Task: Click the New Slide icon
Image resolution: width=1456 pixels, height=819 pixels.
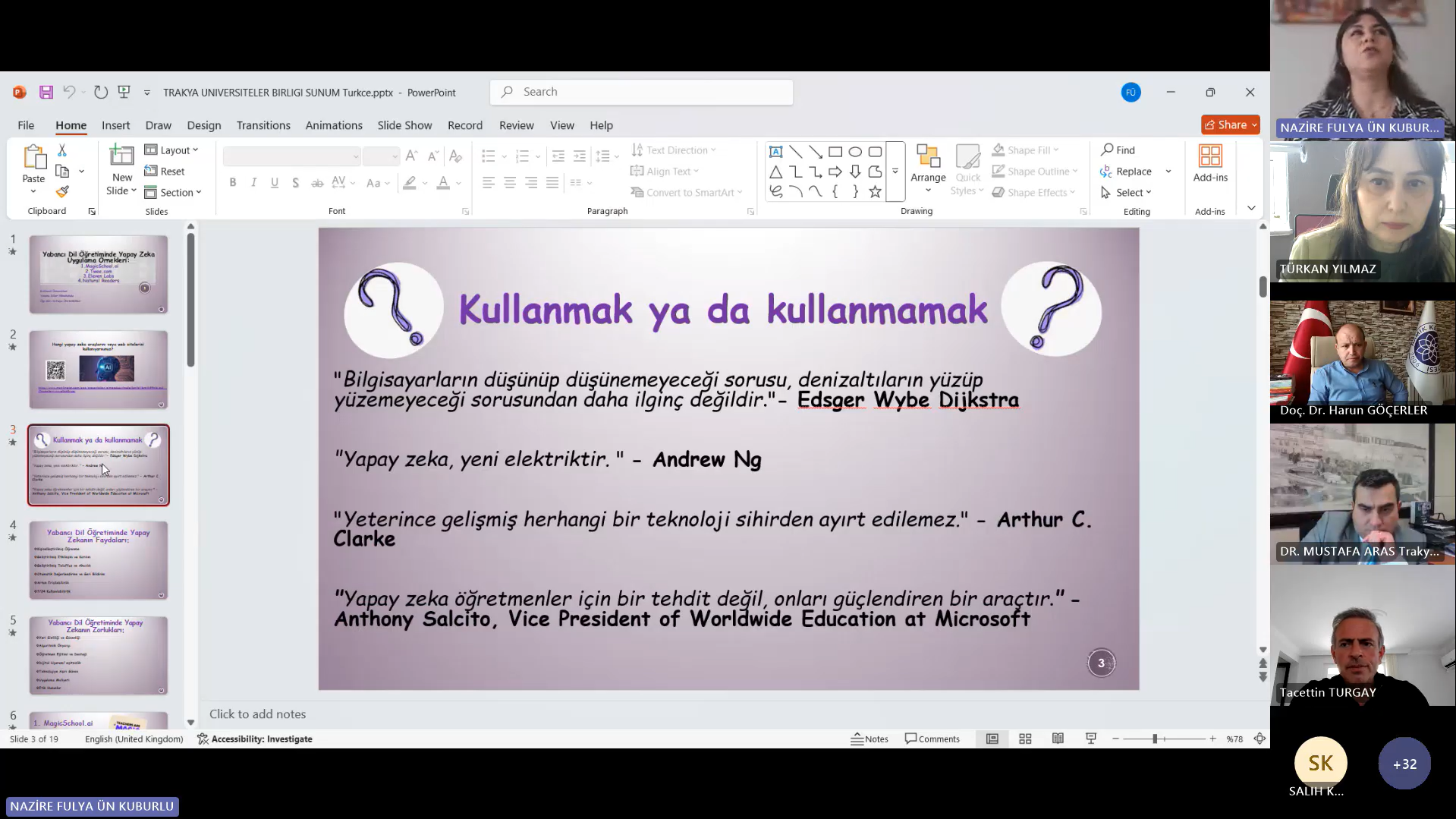Action: (121, 156)
